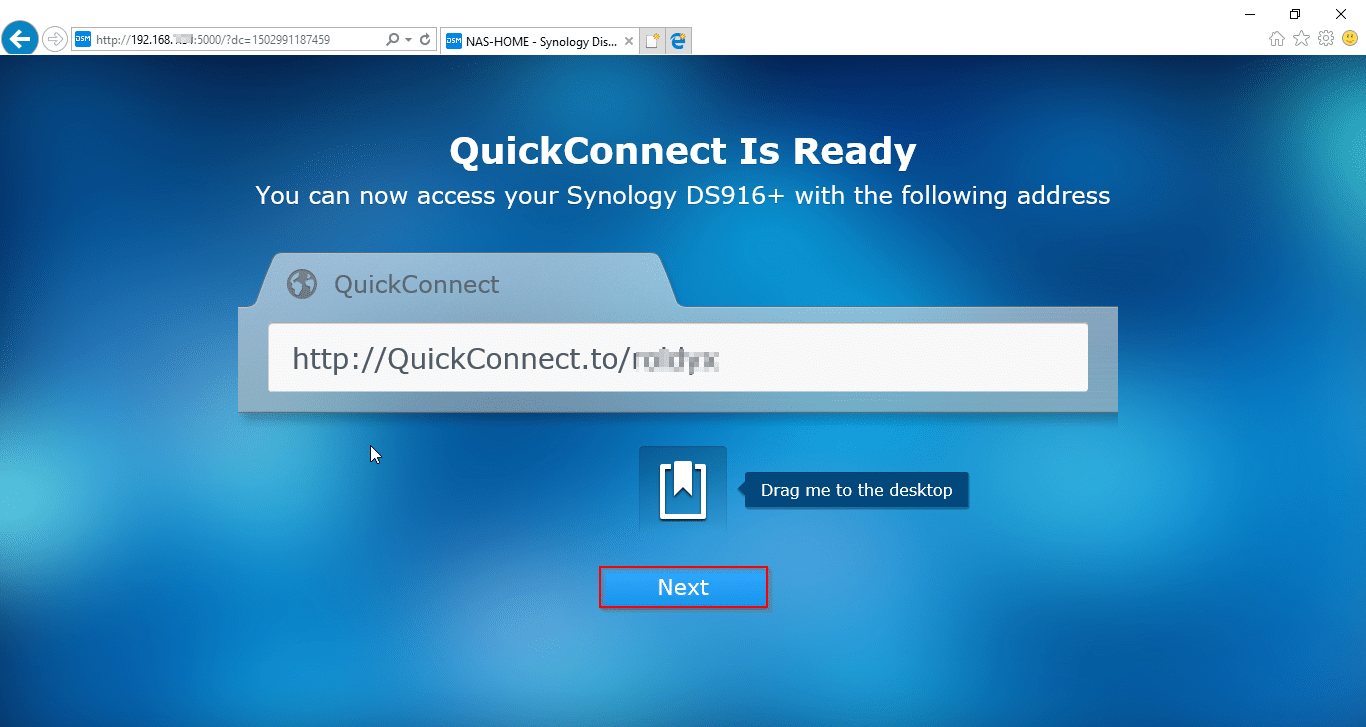Screen dimensions: 1366x727
Task: Close the NAS-HOME Synology tab
Action: (628, 41)
